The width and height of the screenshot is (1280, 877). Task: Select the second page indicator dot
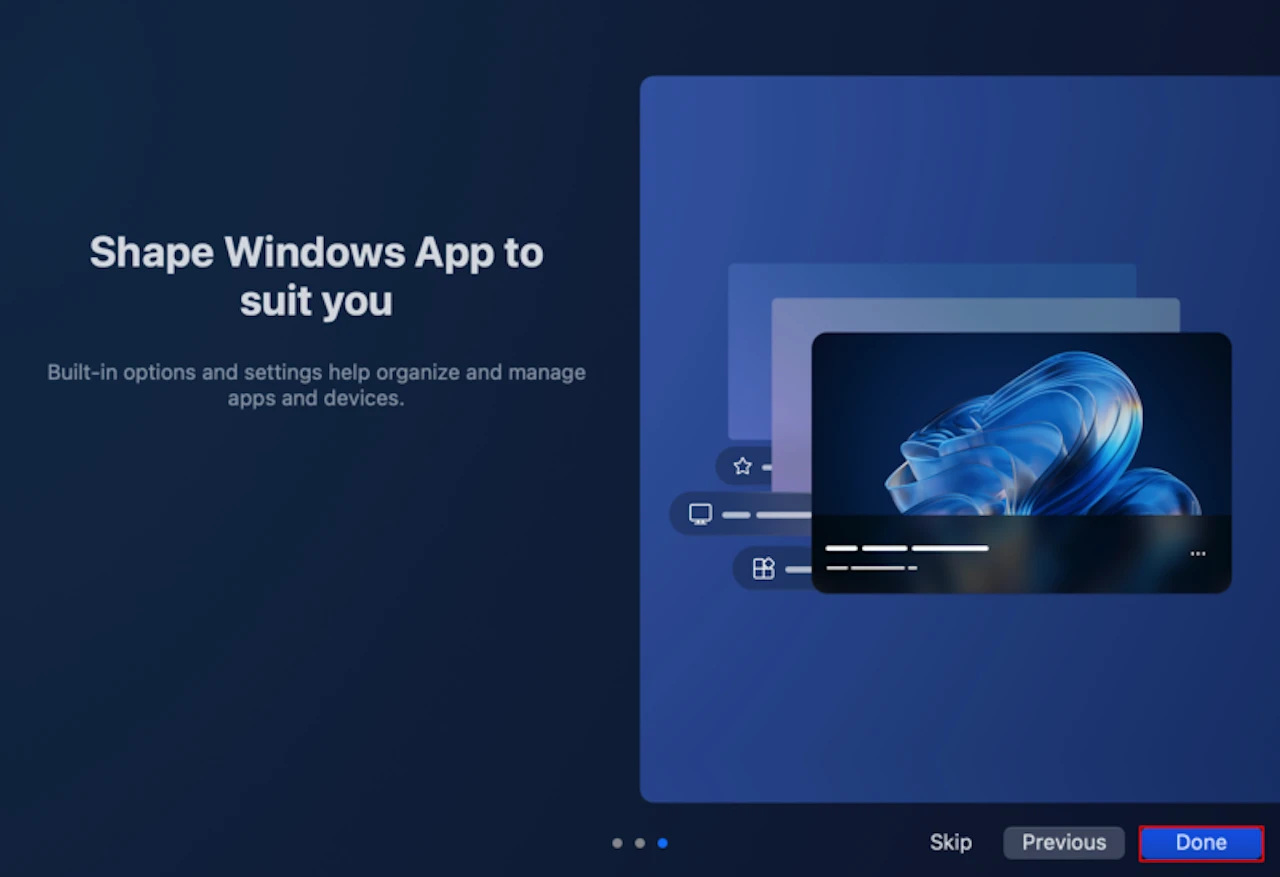640,843
